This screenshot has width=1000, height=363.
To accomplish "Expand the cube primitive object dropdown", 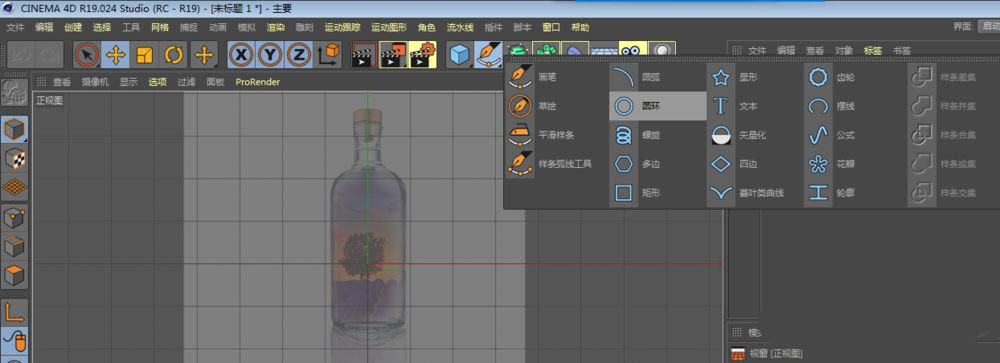I will pyautogui.click(x=459, y=55).
